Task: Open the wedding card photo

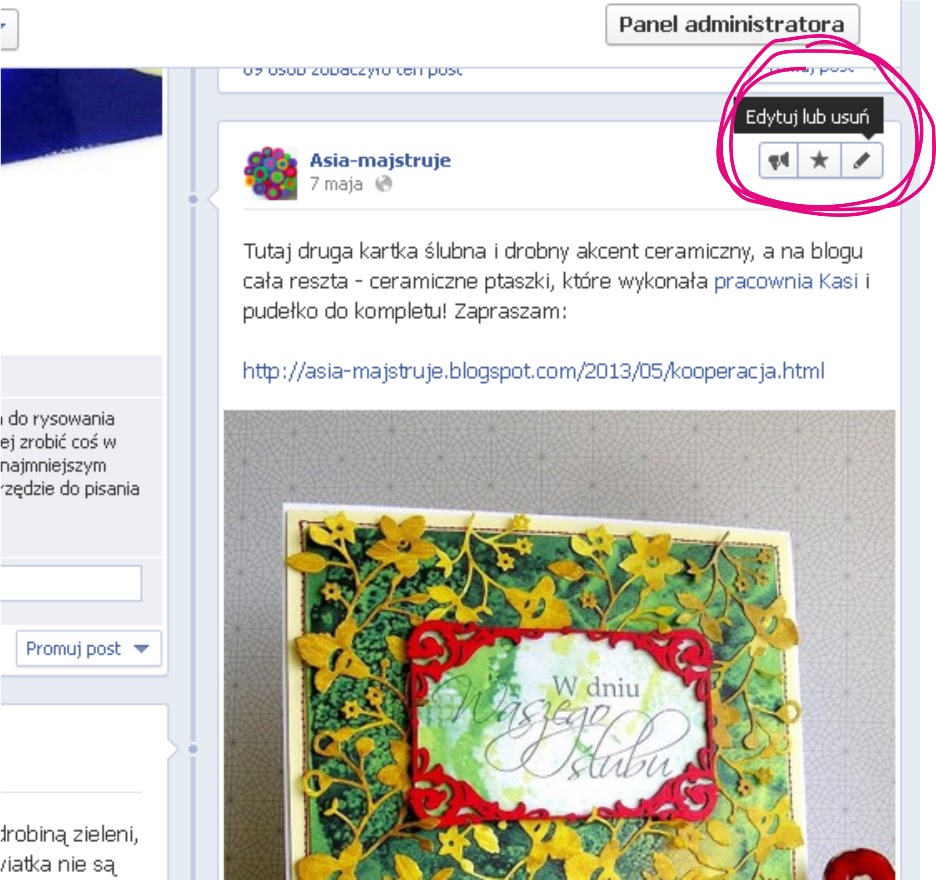Action: 559,645
